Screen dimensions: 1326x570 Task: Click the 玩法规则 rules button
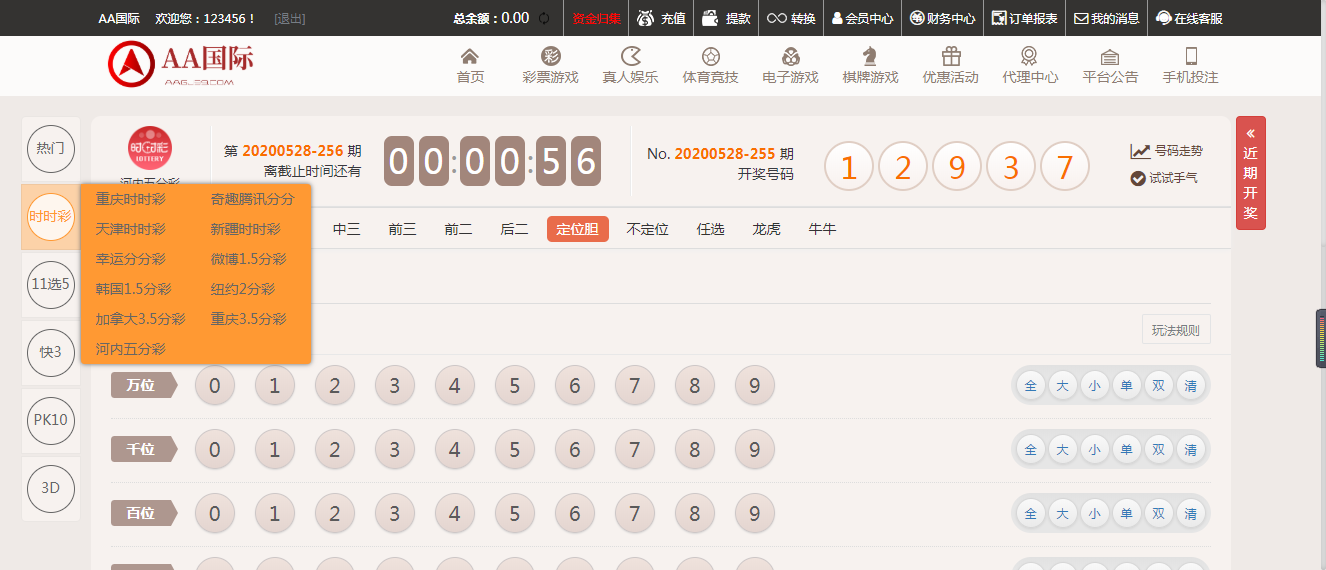tap(1175, 330)
